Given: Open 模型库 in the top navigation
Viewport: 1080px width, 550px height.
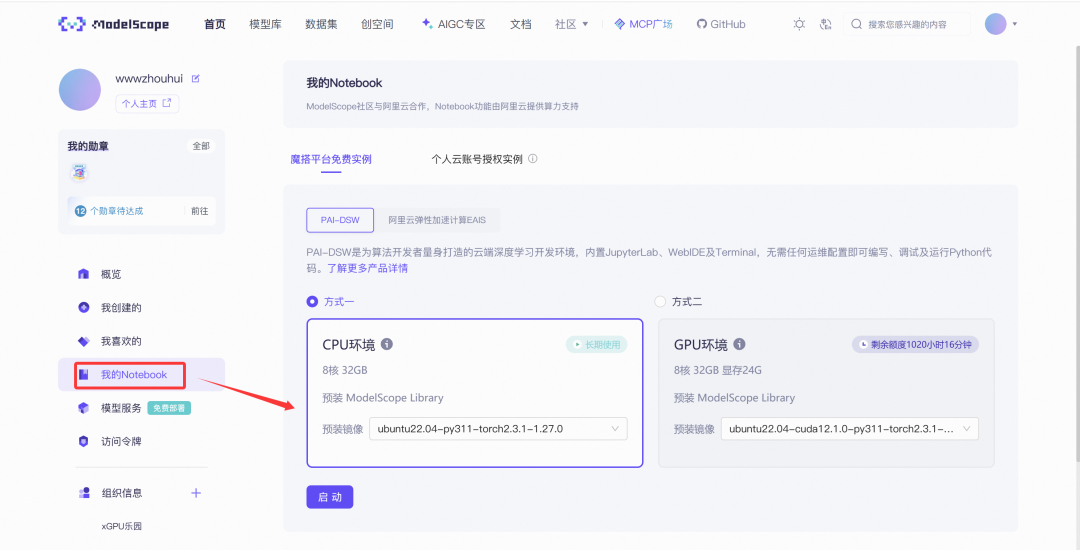Looking at the screenshot, I should [265, 24].
